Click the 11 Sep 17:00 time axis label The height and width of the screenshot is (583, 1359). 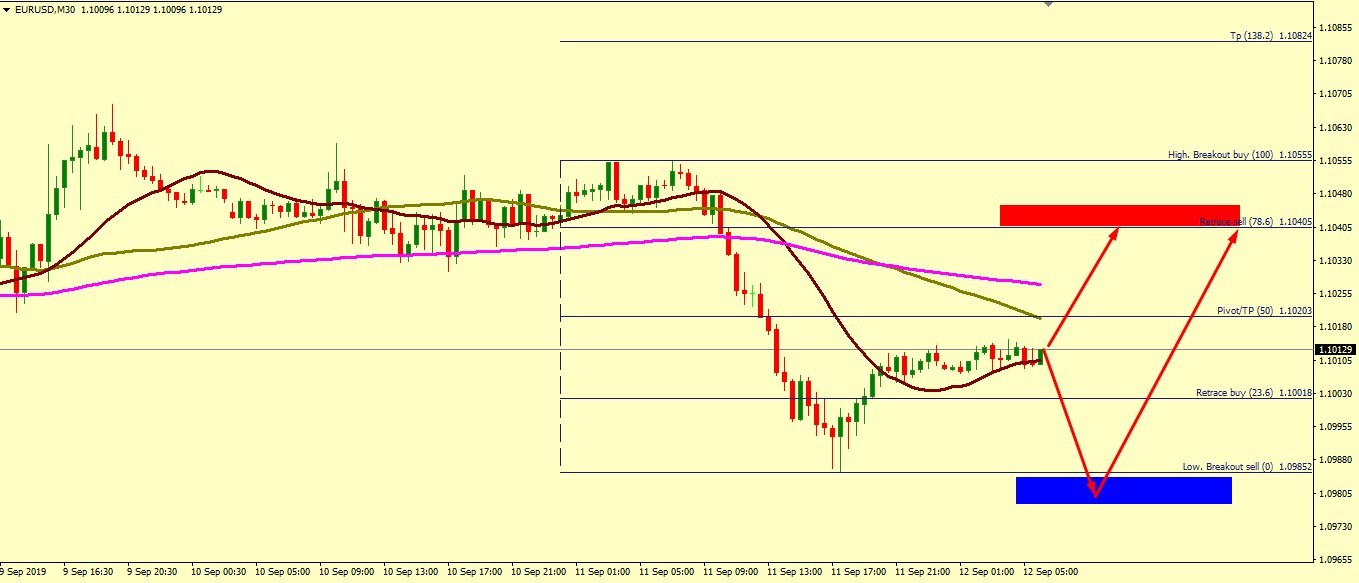click(859, 572)
